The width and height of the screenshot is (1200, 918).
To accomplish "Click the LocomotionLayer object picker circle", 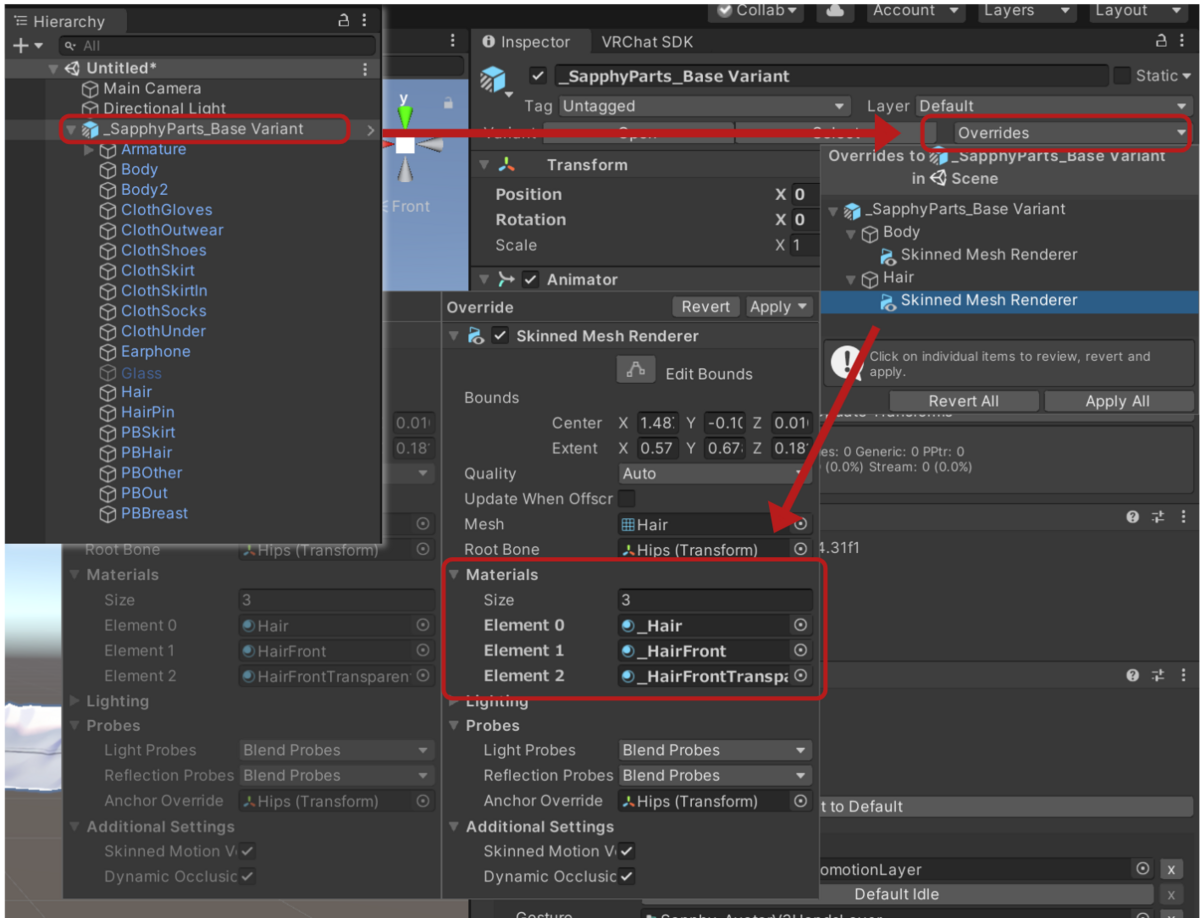I will (1143, 869).
